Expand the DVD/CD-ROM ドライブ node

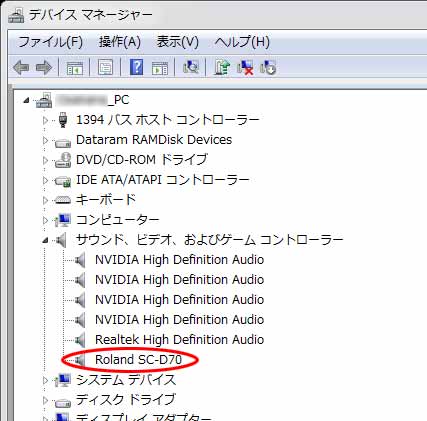coord(45,160)
